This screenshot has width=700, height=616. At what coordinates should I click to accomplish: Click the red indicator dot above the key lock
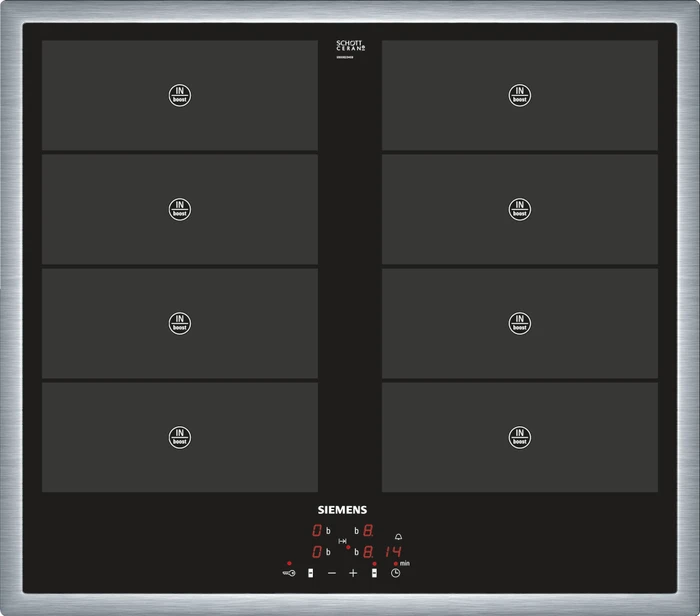click(x=289, y=563)
